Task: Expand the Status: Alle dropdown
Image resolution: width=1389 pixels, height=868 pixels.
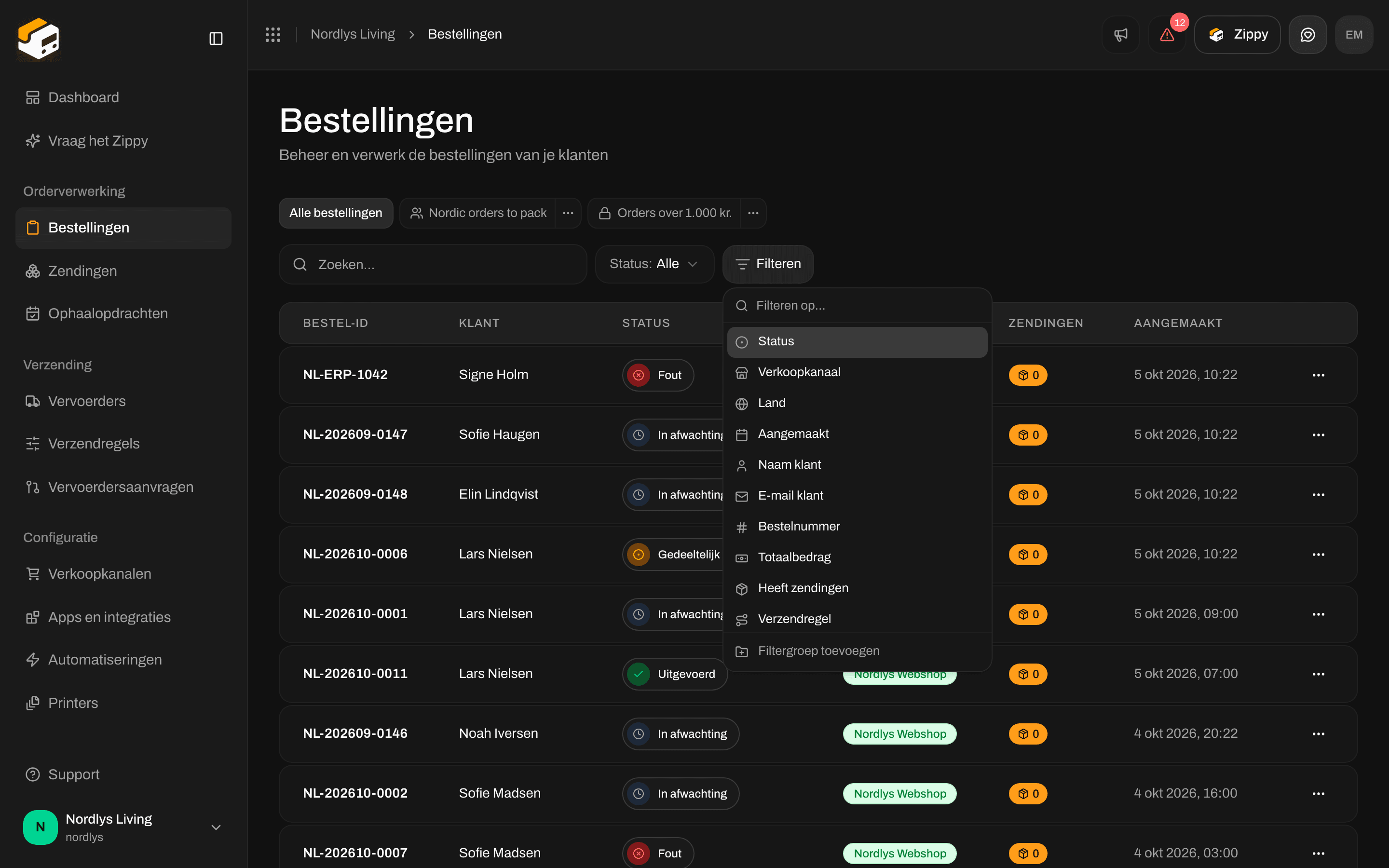Action: [654, 264]
